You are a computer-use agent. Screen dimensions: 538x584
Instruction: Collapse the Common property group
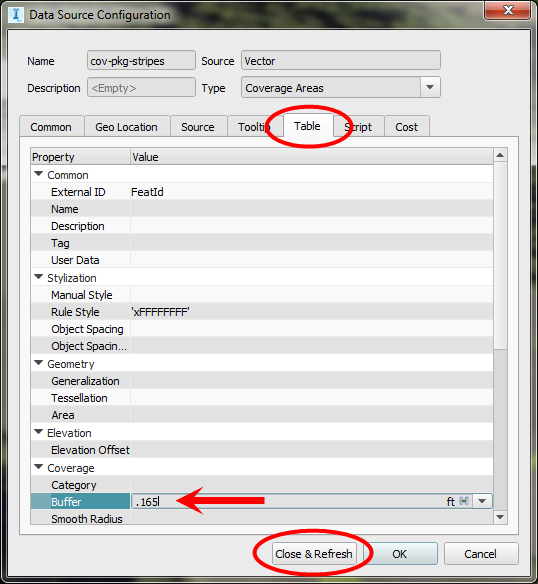coord(38,174)
